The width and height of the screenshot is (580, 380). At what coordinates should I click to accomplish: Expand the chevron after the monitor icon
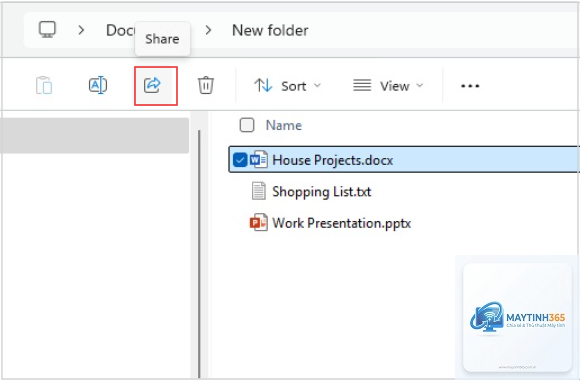pos(81,30)
